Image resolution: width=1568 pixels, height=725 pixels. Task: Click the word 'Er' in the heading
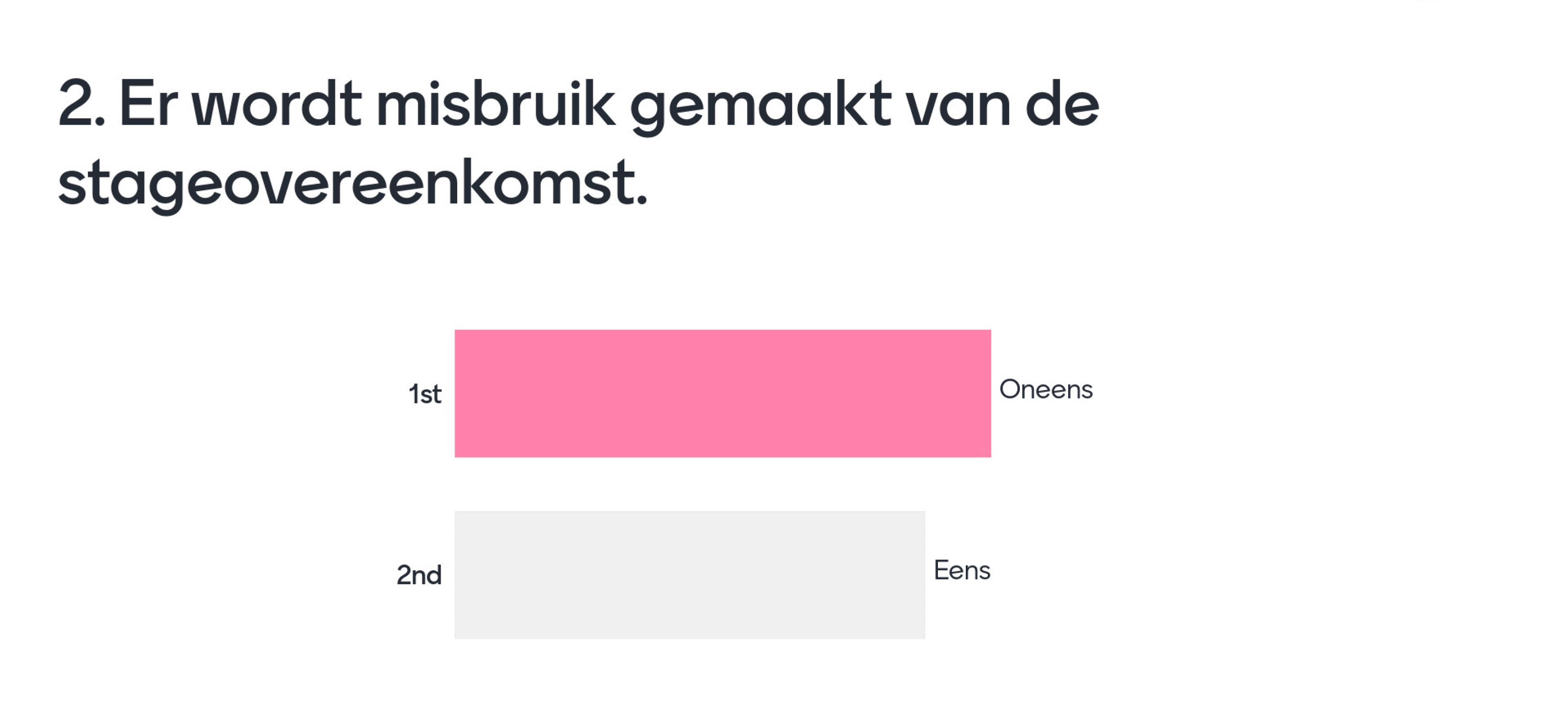click(x=148, y=104)
